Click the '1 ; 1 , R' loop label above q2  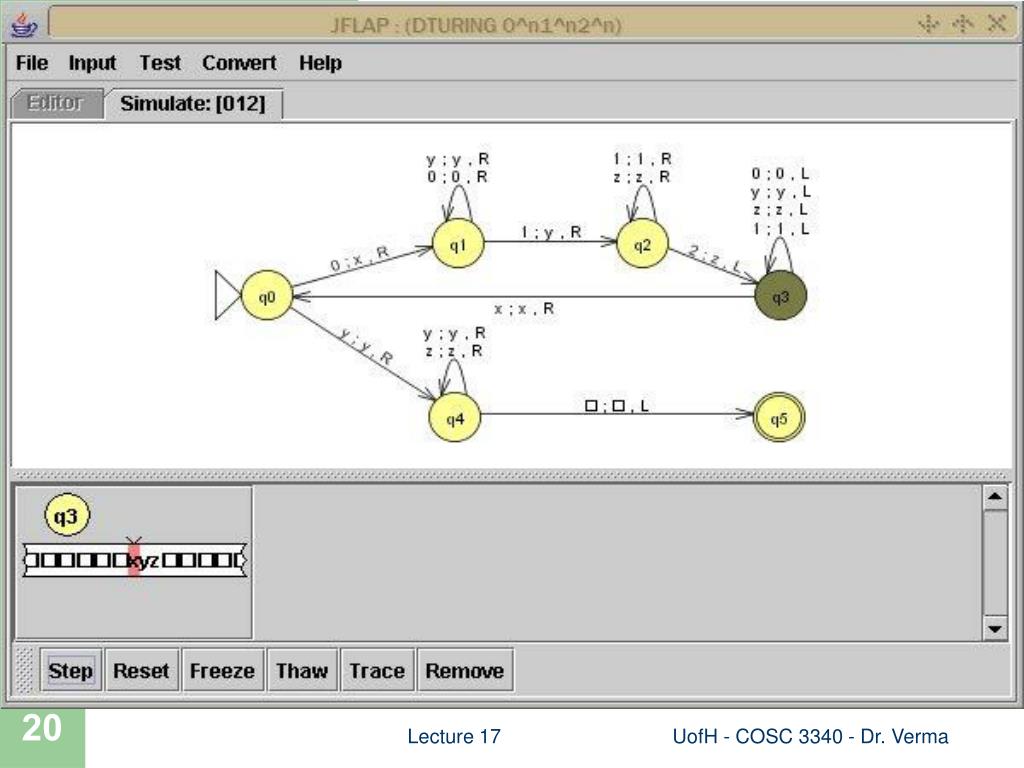click(643, 159)
